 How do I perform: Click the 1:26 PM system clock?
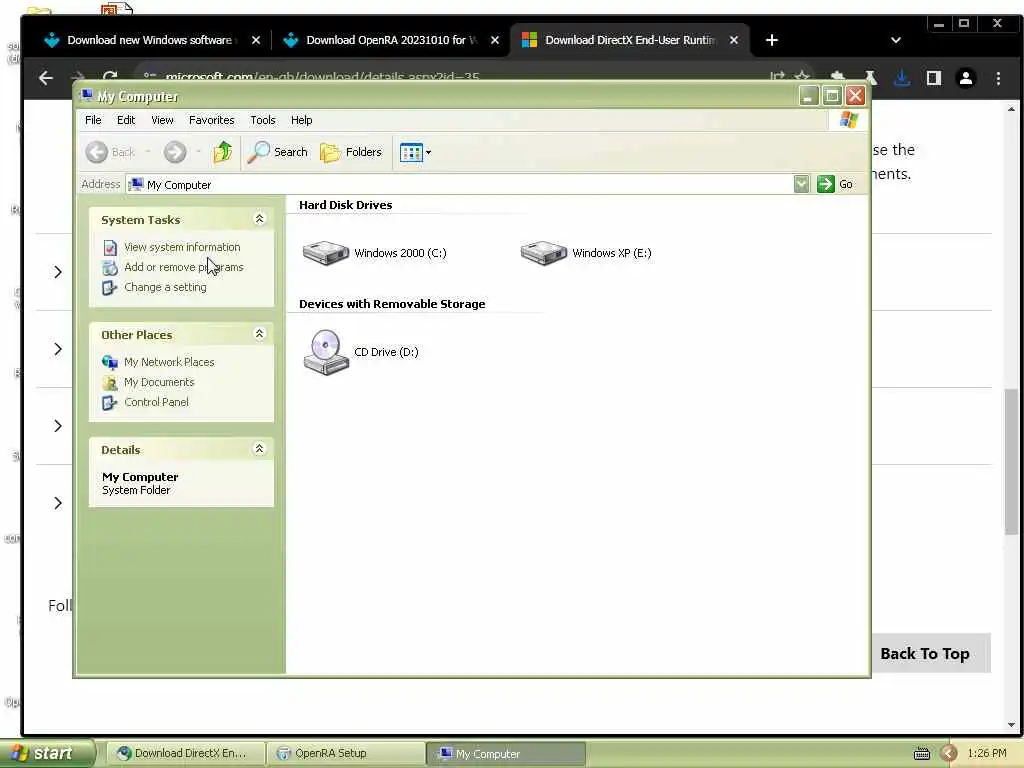tap(987, 753)
